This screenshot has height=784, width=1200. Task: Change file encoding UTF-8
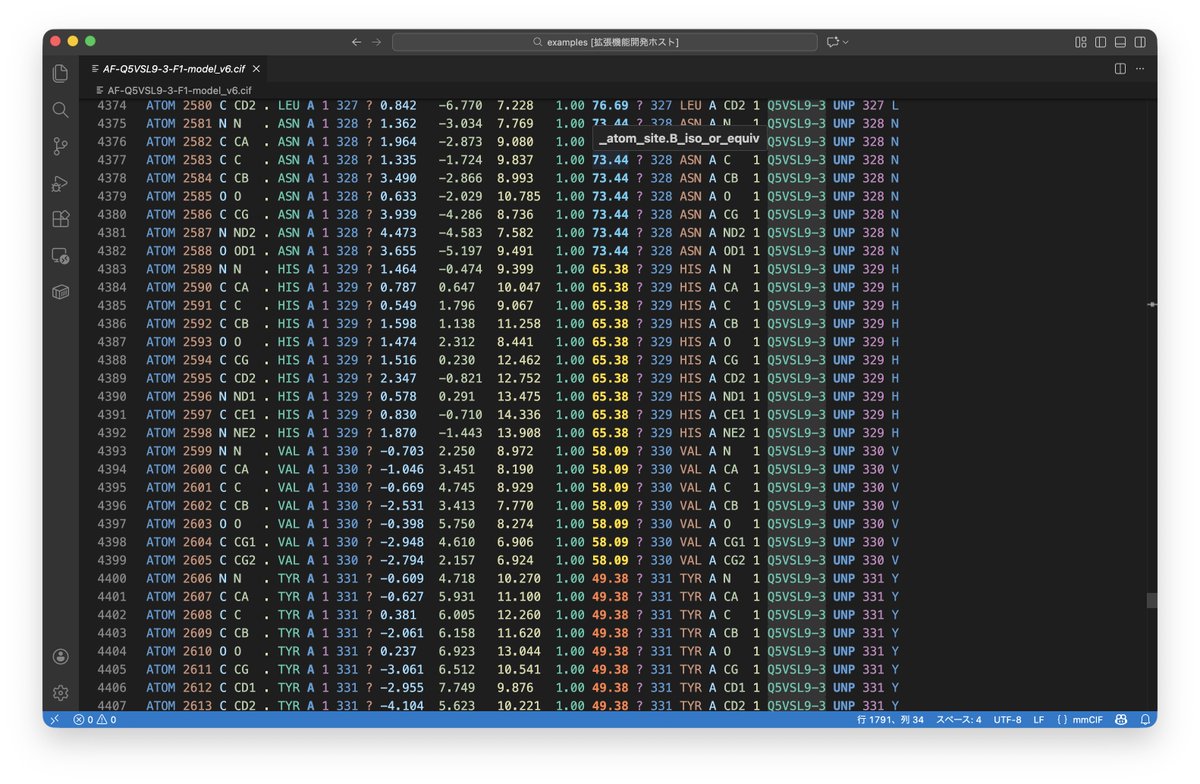point(1007,719)
